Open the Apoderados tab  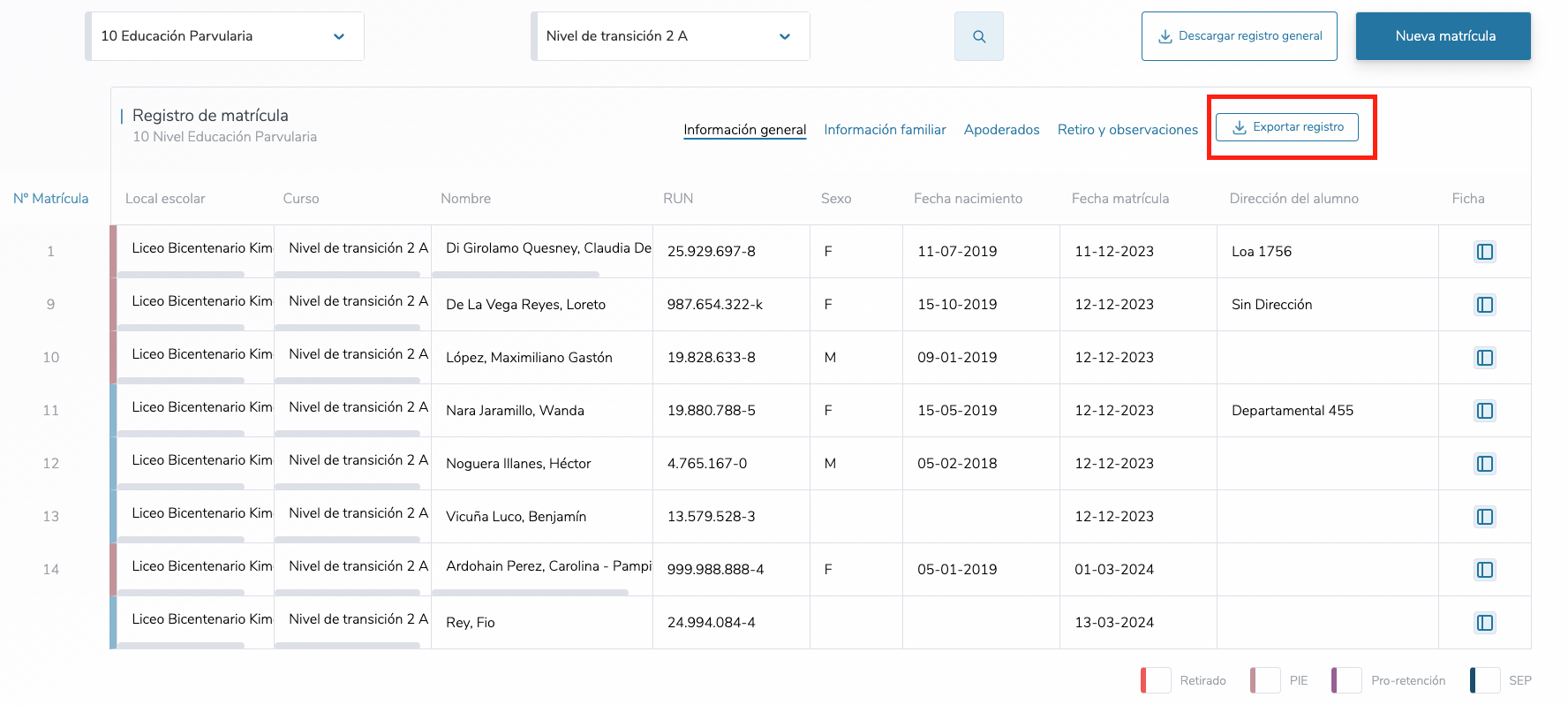point(1001,130)
